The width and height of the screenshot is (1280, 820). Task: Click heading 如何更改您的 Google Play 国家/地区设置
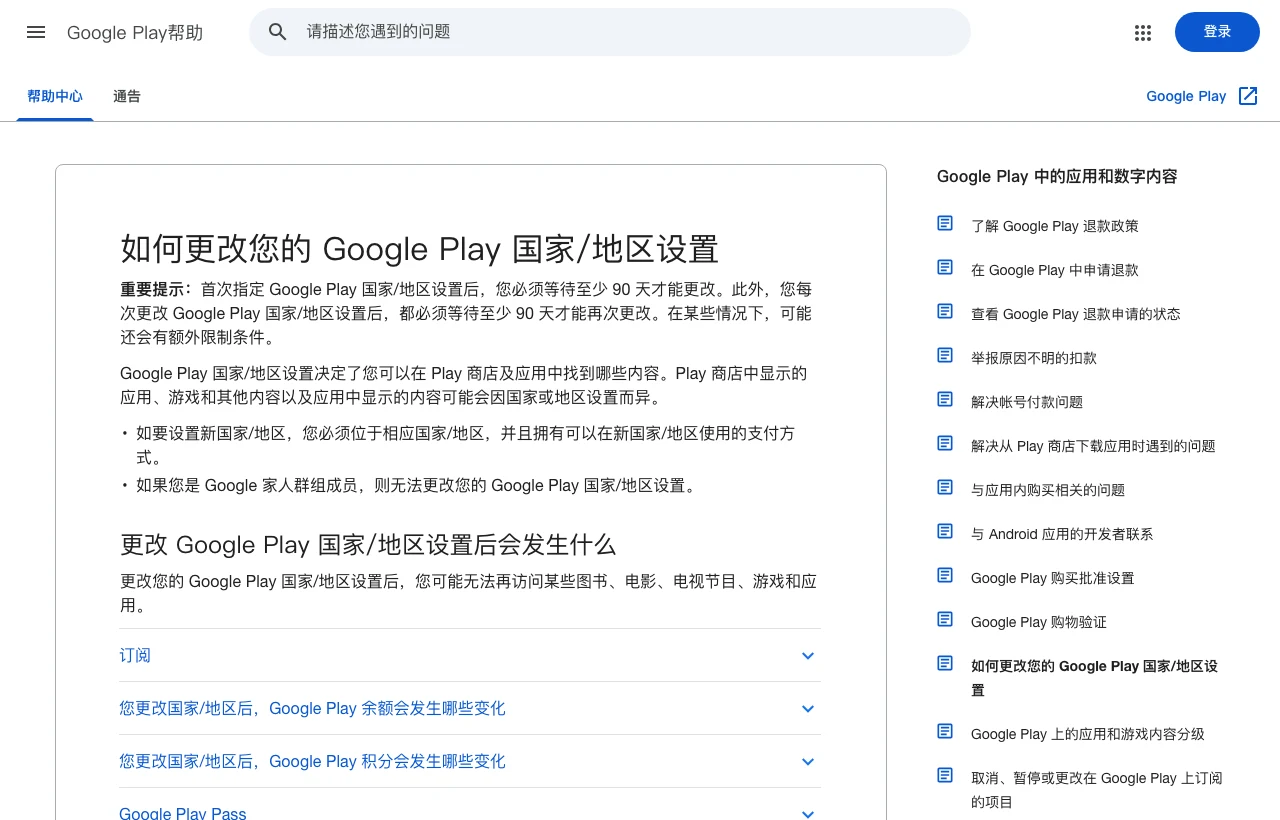coord(420,248)
